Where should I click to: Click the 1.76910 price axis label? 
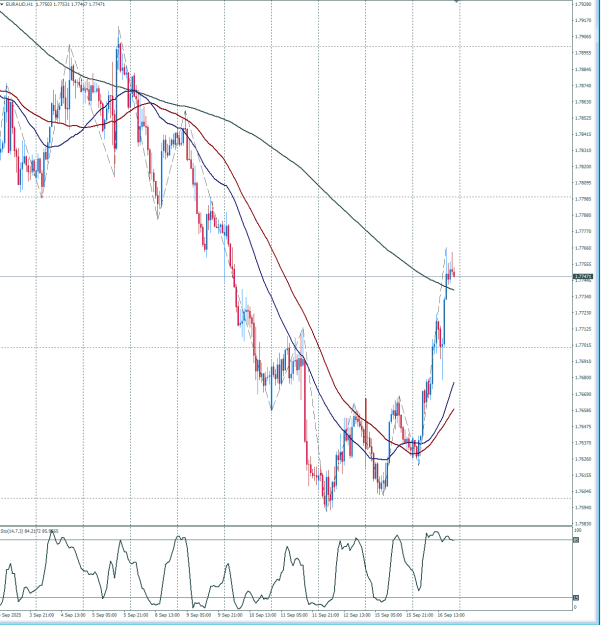coord(582,362)
